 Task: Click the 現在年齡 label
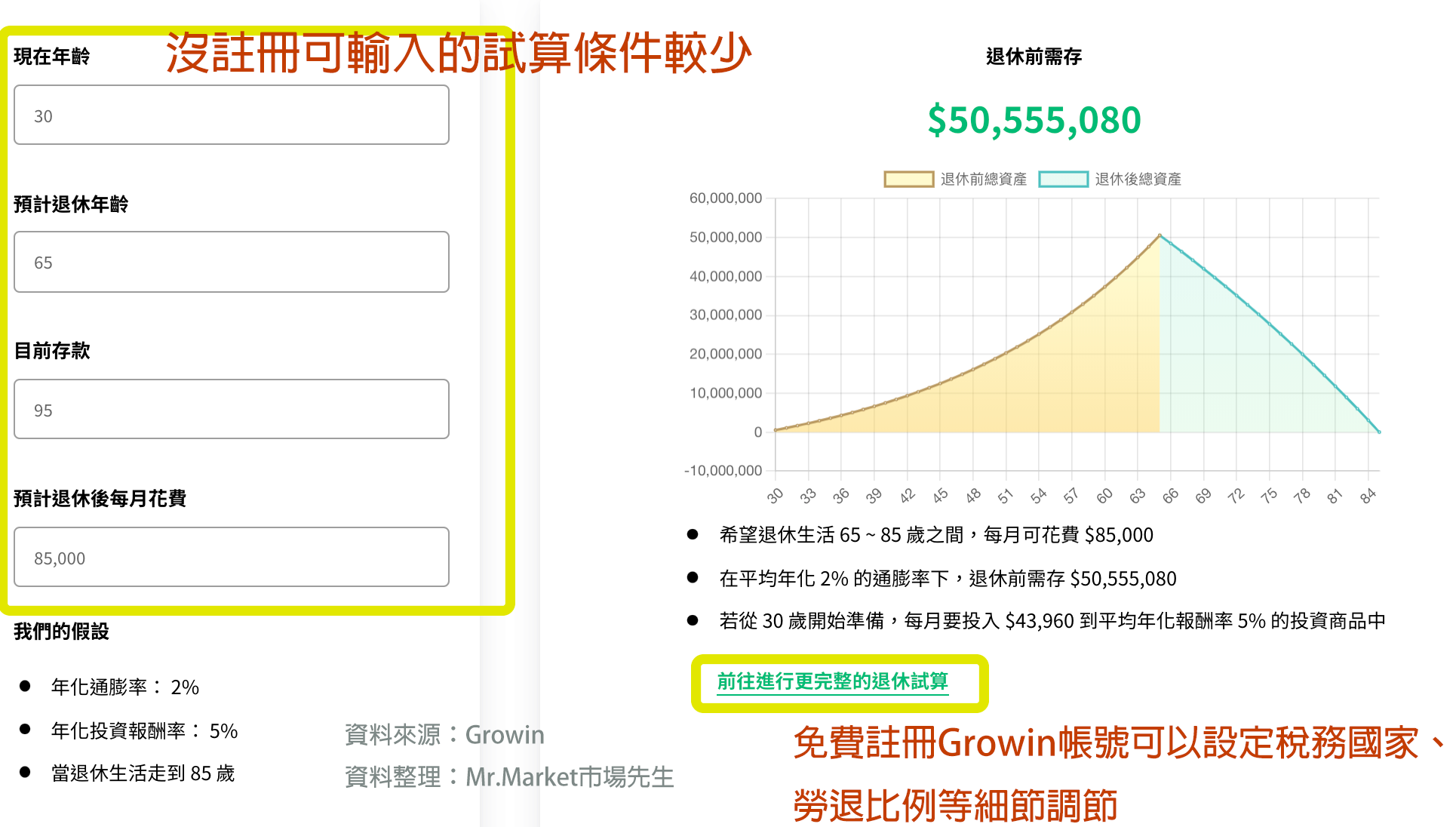[52, 57]
